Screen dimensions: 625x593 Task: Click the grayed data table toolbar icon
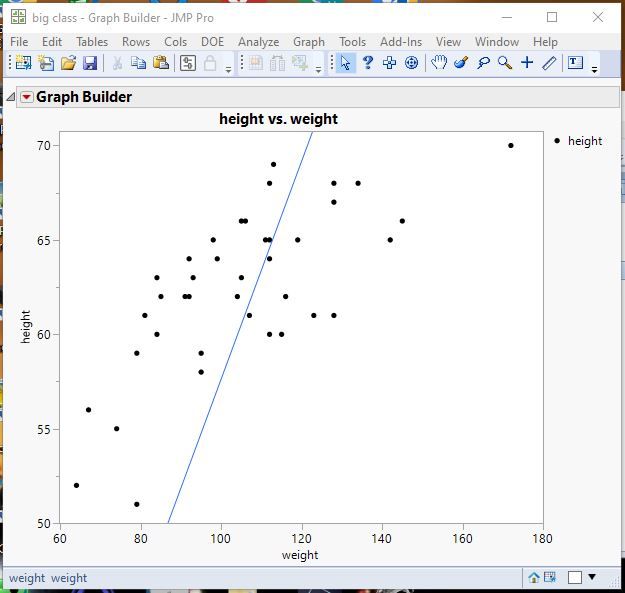click(x=256, y=63)
